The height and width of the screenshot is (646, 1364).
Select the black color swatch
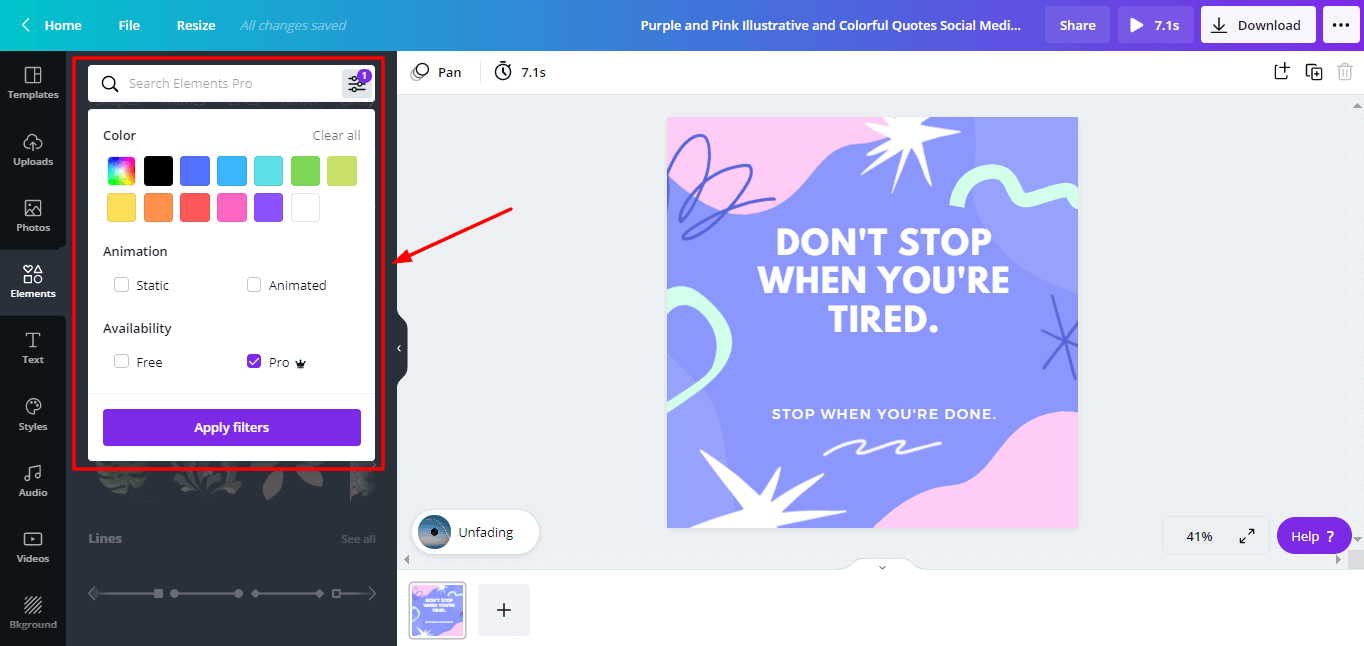(x=158, y=171)
